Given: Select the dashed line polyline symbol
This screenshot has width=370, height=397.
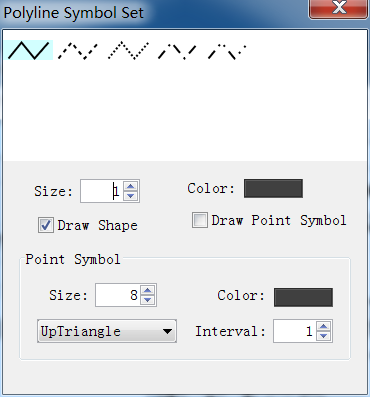Looking at the screenshot, I should [78, 51].
